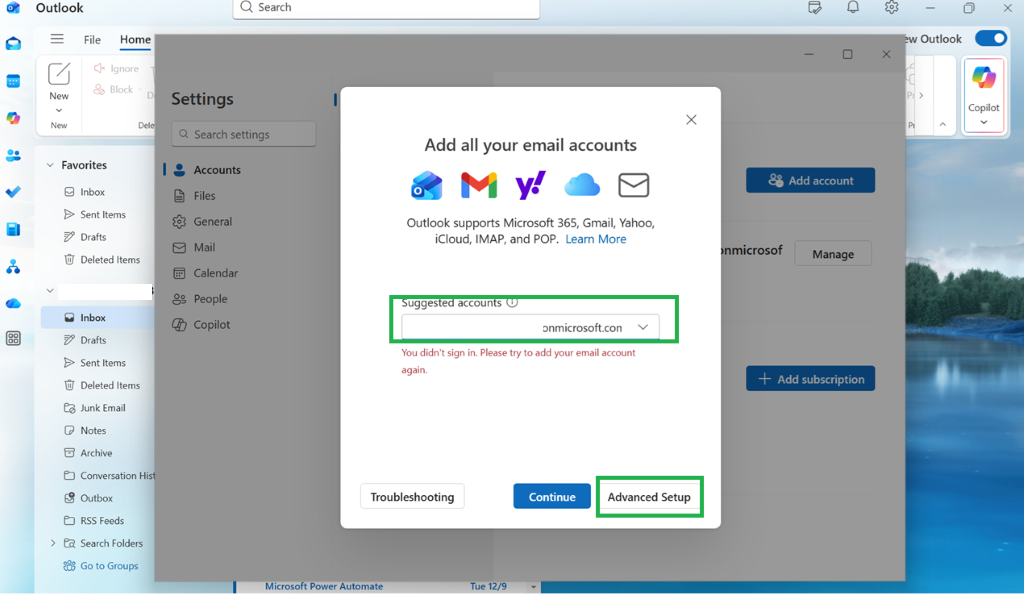
Task: Click the Ignore ribbon command
Action: click(x=116, y=69)
